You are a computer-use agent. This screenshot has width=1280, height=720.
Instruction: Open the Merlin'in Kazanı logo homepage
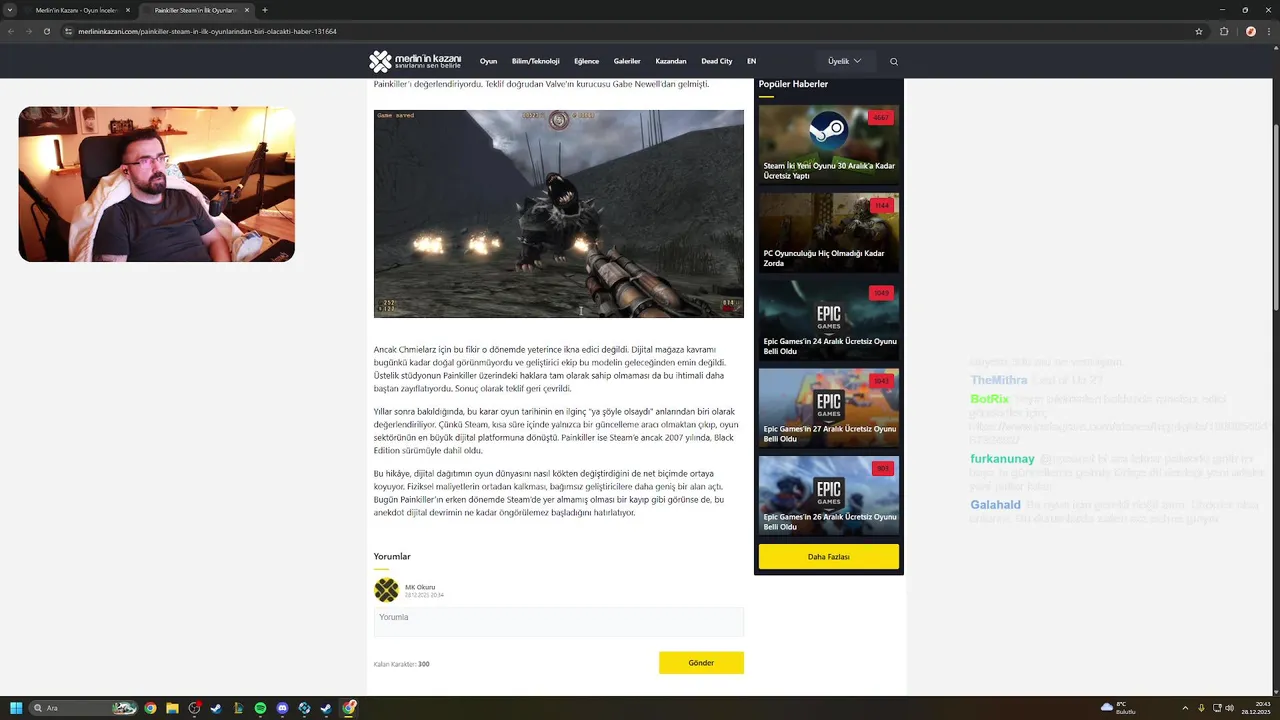pyautogui.click(x=415, y=61)
